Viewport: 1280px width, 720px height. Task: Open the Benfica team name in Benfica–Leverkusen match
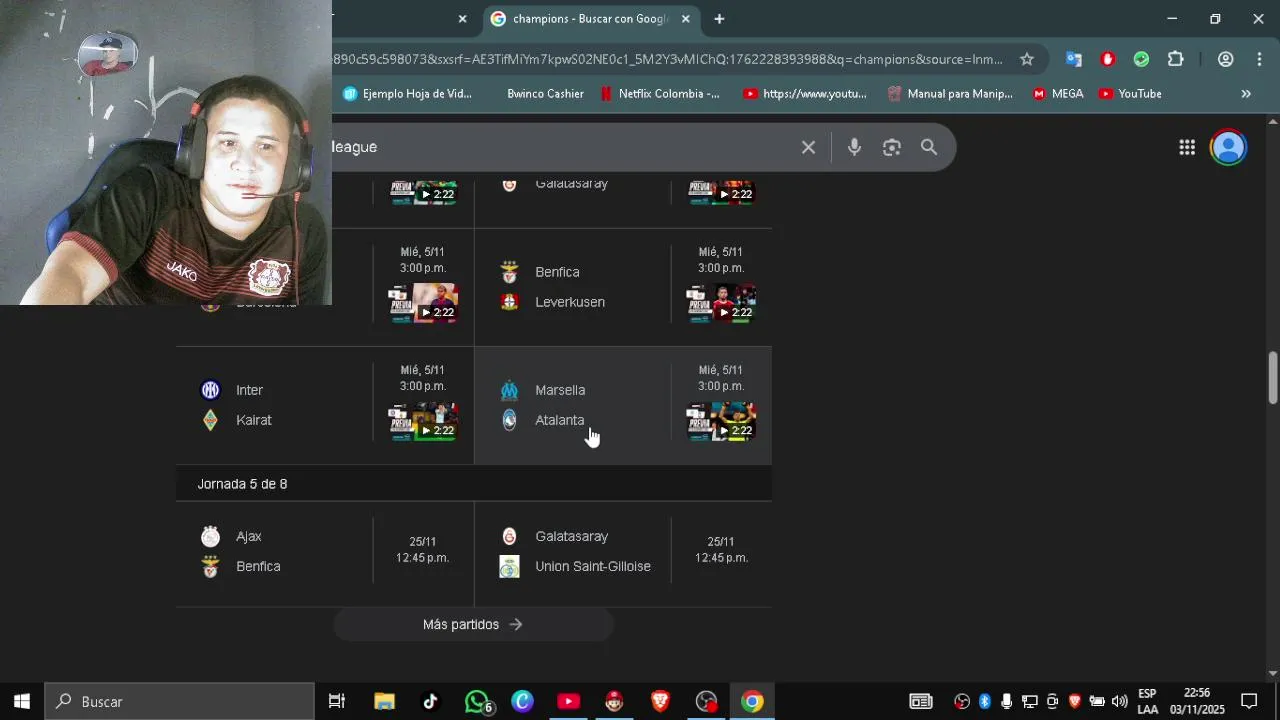click(557, 272)
